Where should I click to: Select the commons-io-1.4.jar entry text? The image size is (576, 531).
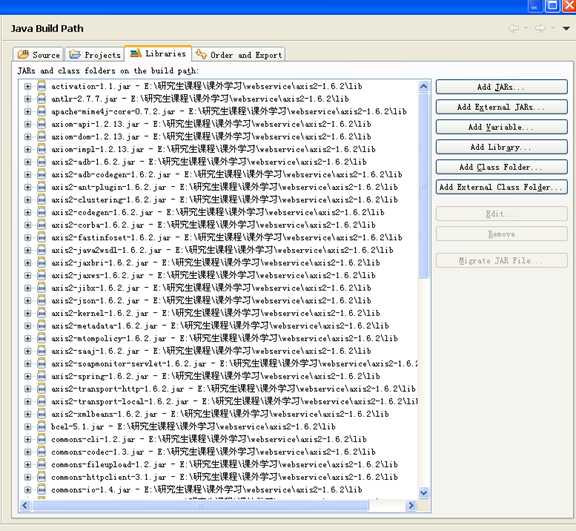point(206,490)
